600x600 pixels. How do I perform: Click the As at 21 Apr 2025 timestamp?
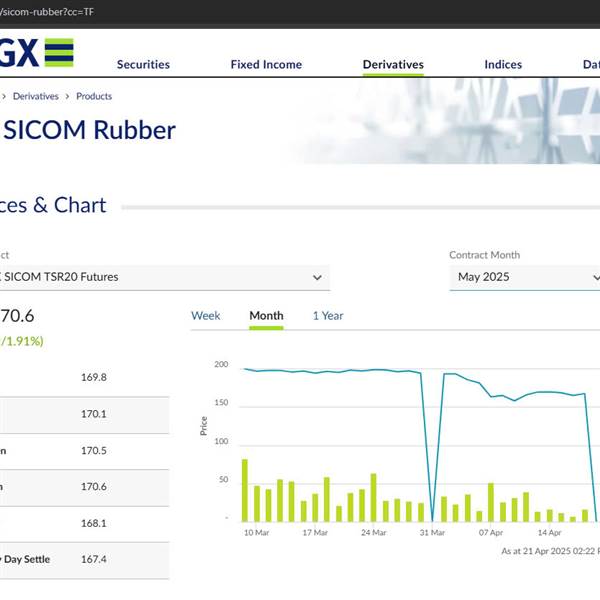[x=550, y=551]
